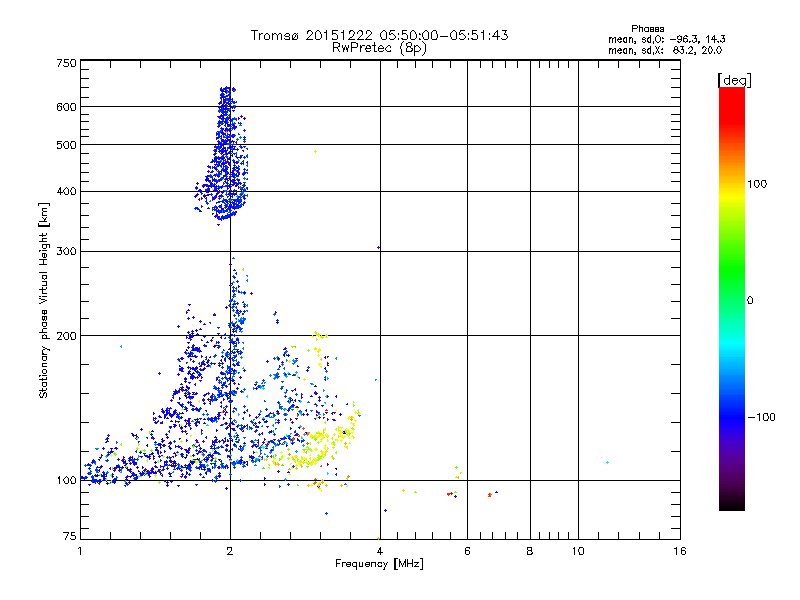Viewport: 800px width, 600px height.
Task: Select the 'mean, sd,X: 83.2, 20.0' line
Action: (665, 50)
